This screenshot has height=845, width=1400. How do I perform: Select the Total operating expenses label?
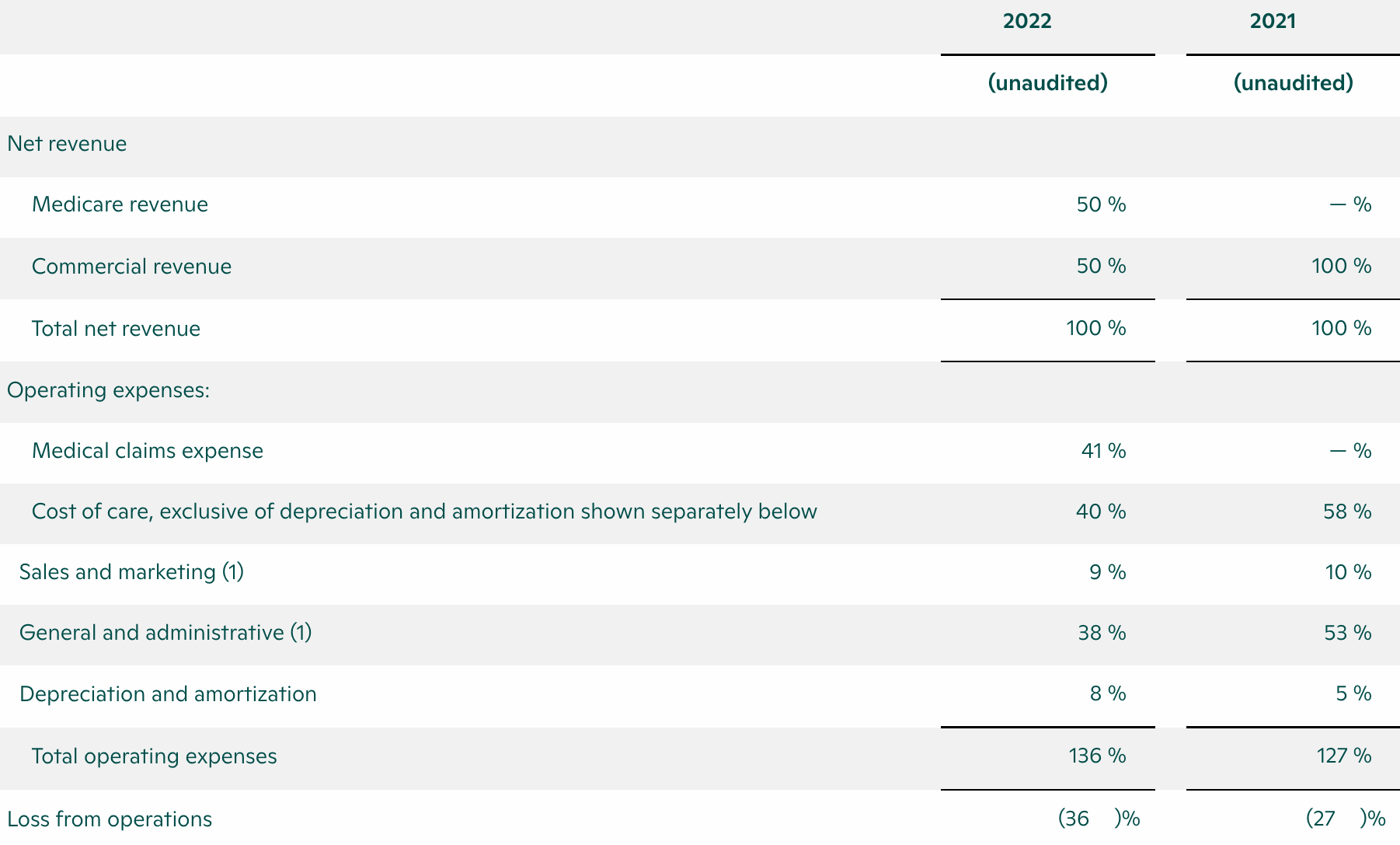(154, 756)
